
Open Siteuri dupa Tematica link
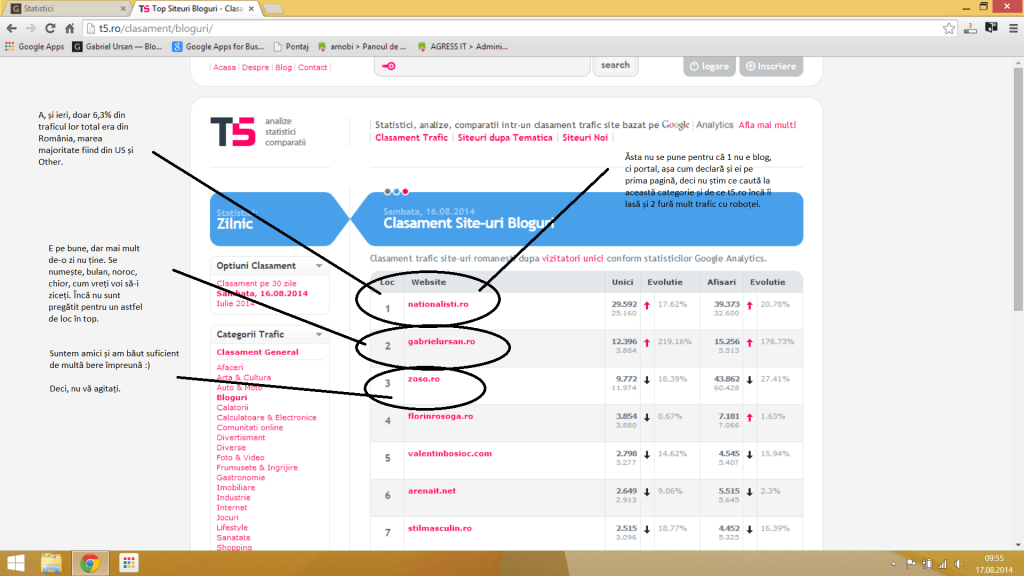[x=505, y=138]
